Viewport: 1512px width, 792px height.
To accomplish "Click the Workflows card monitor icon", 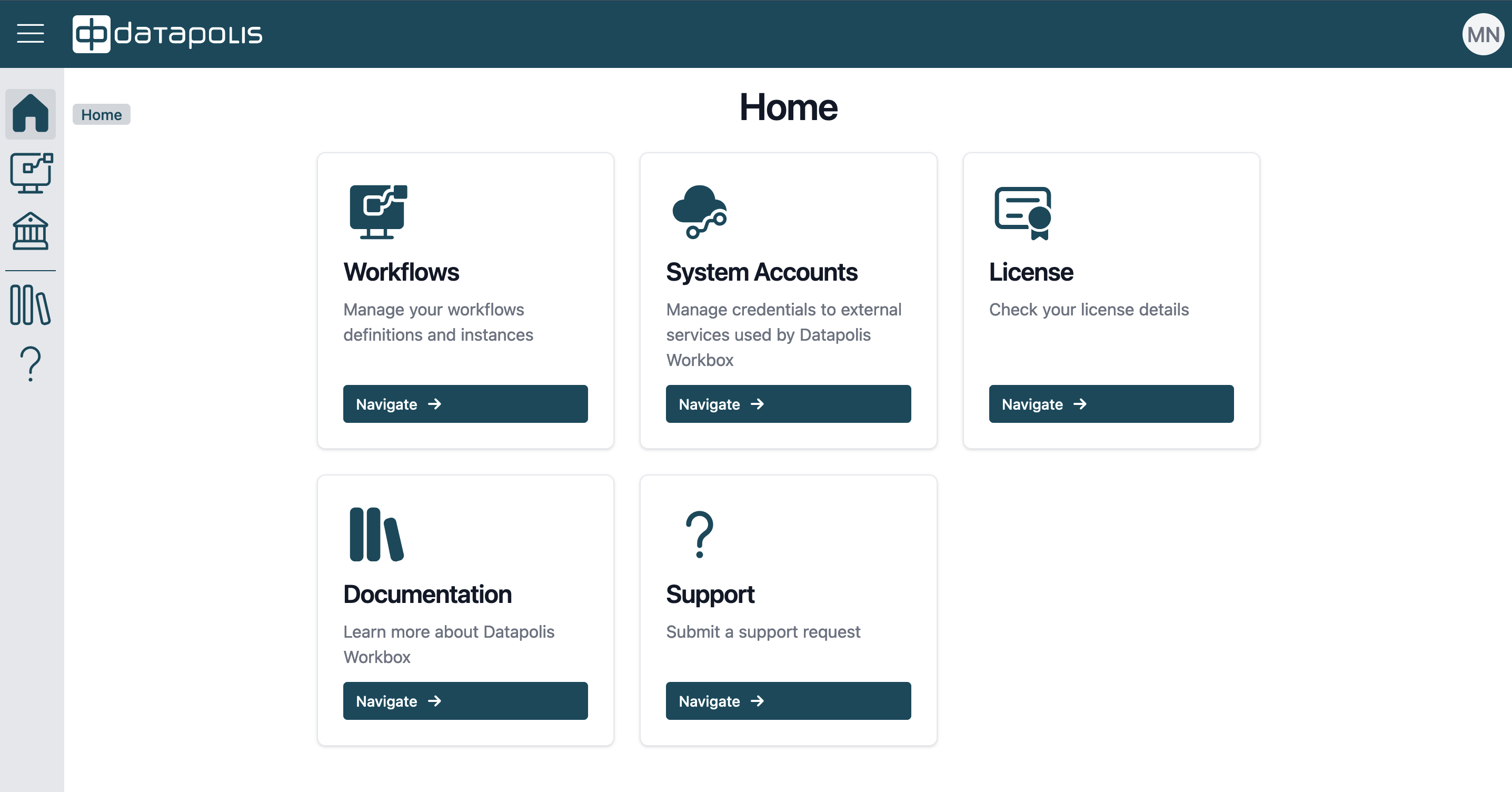I will 377,212.
